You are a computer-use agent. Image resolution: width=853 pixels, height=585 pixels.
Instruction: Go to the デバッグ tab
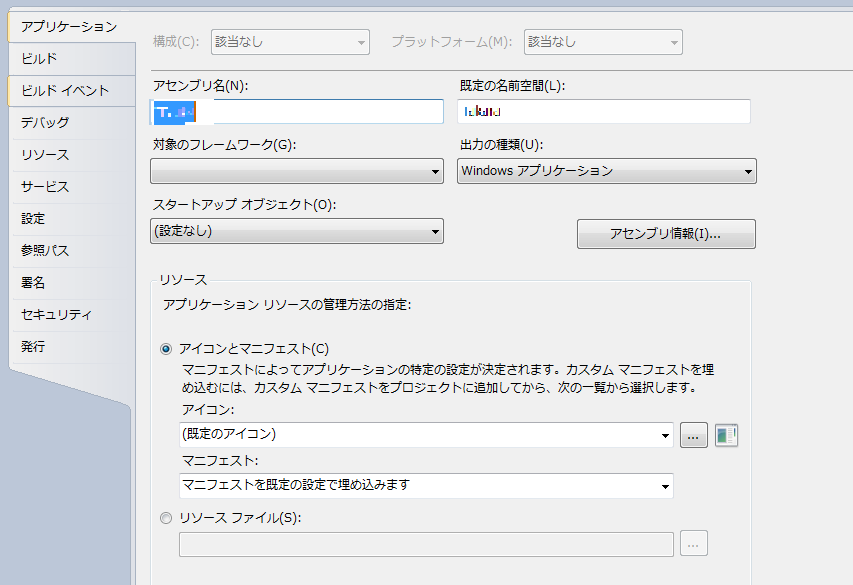click(45, 123)
